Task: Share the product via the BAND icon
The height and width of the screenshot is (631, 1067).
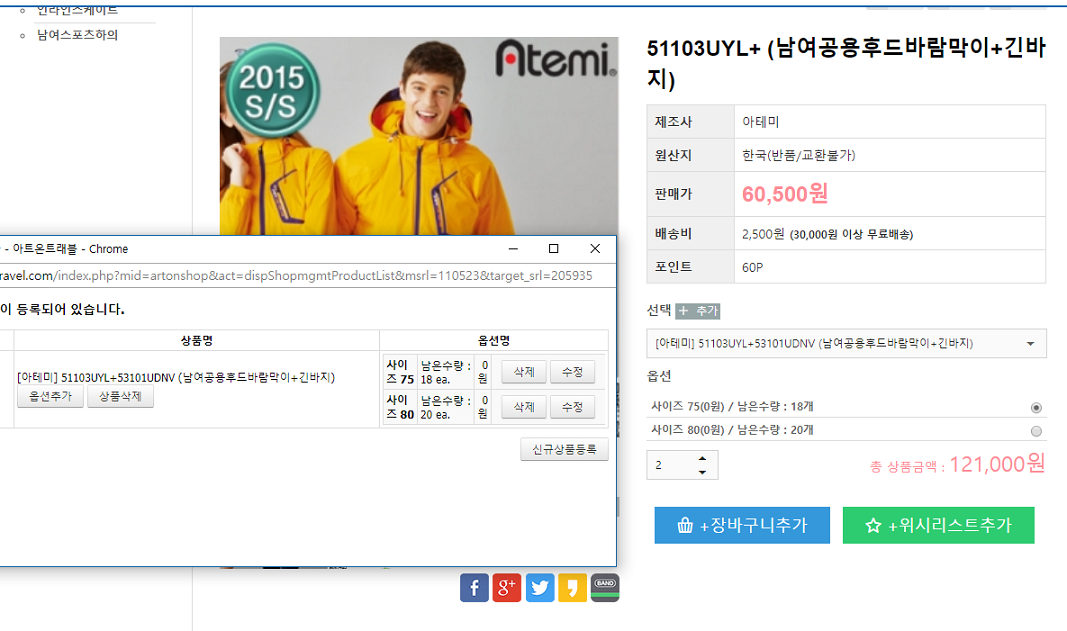Action: (x=605, y=587)
